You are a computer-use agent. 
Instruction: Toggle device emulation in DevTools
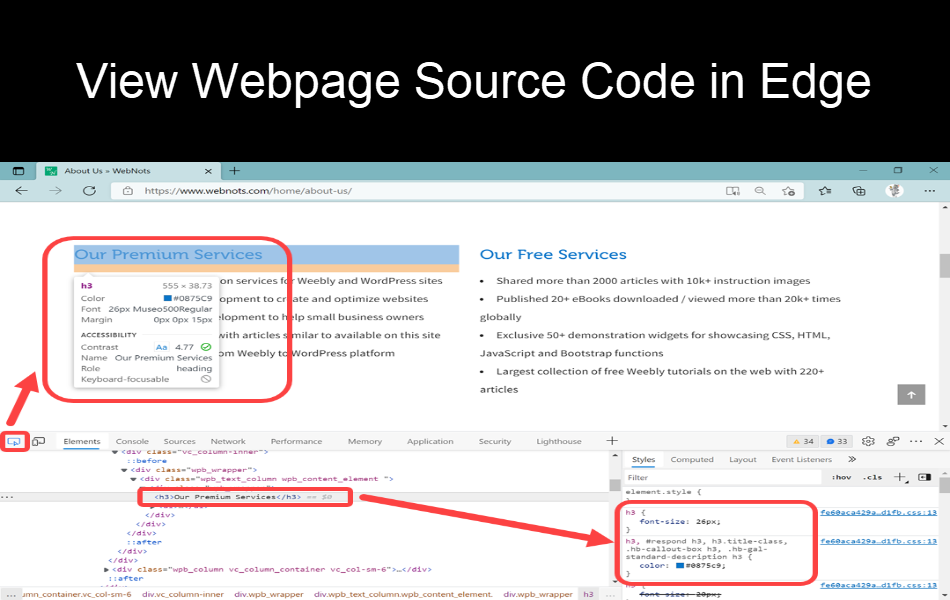(x=38, y=441)
